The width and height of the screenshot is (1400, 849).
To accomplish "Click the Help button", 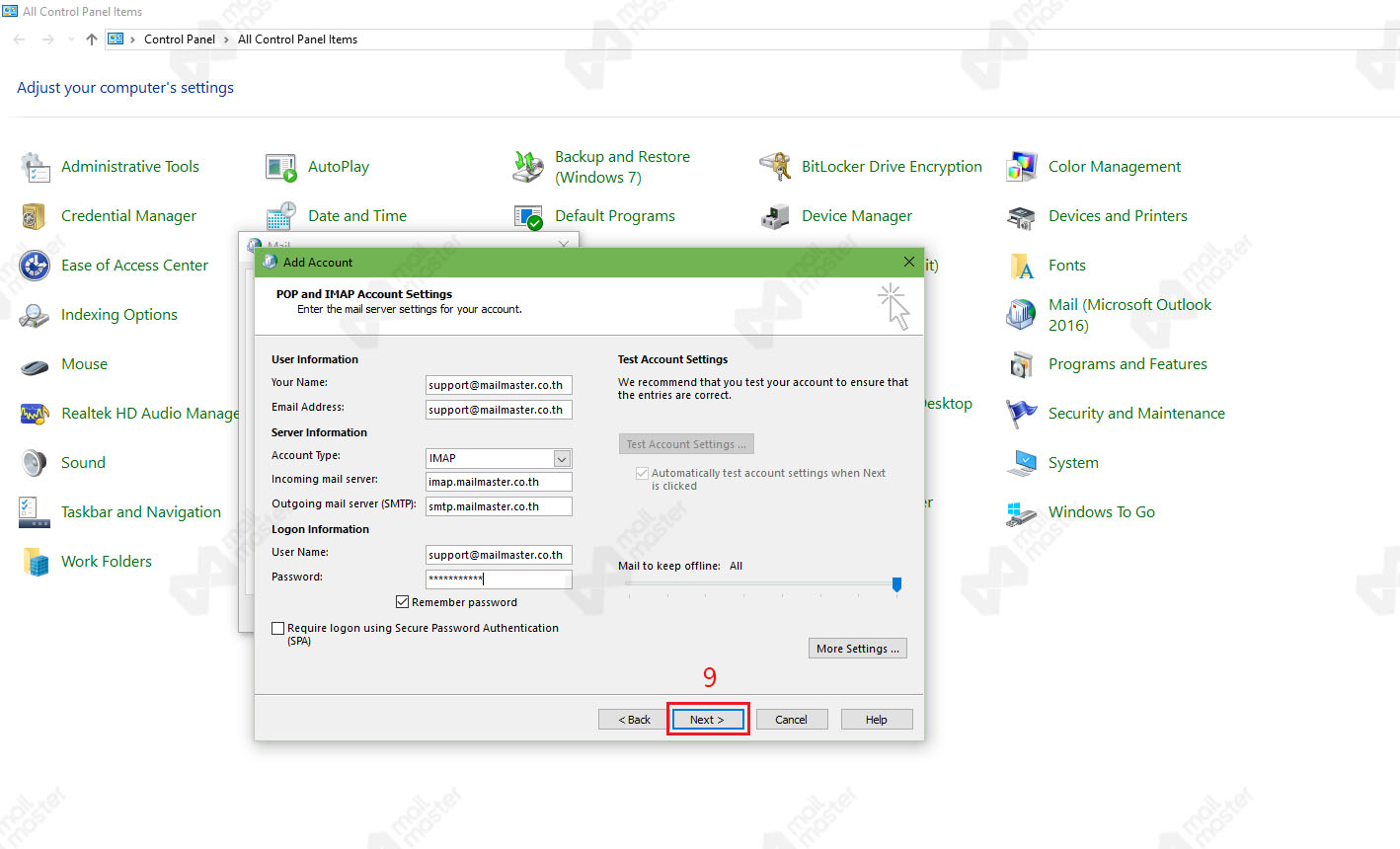I will click(x=877, y=720).
